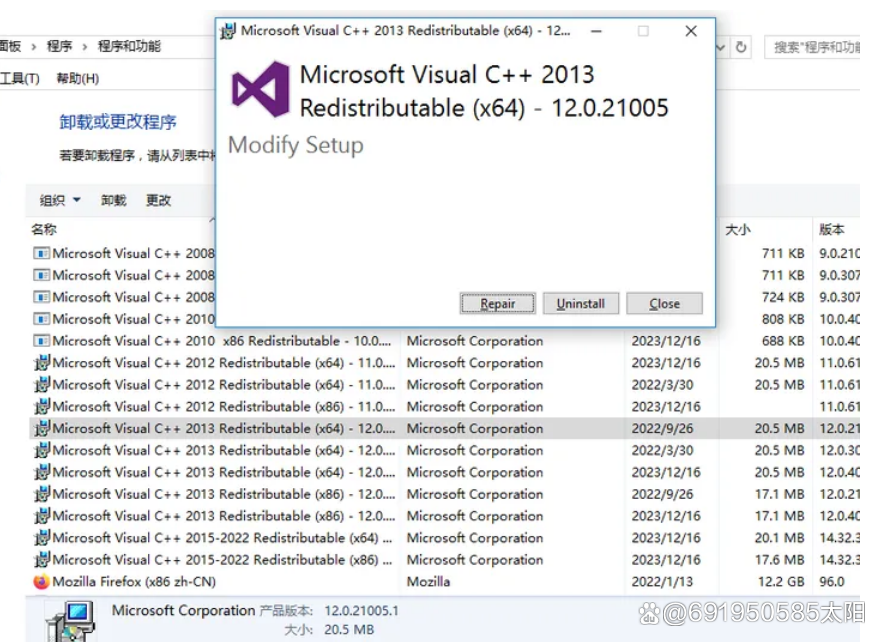The image size is (883, 644).
Task: Click the Uninstall button in the dialog
Action: (x=581, y=303)
